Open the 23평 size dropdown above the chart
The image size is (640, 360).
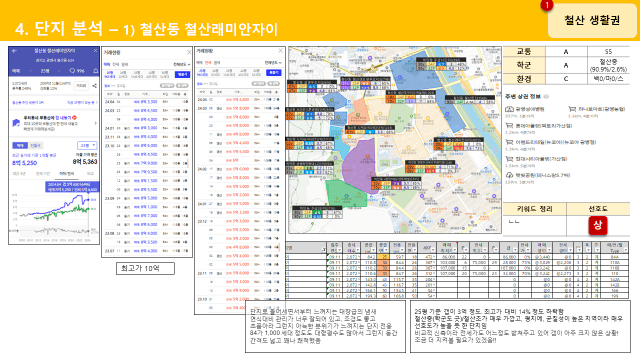click(87, 145)
